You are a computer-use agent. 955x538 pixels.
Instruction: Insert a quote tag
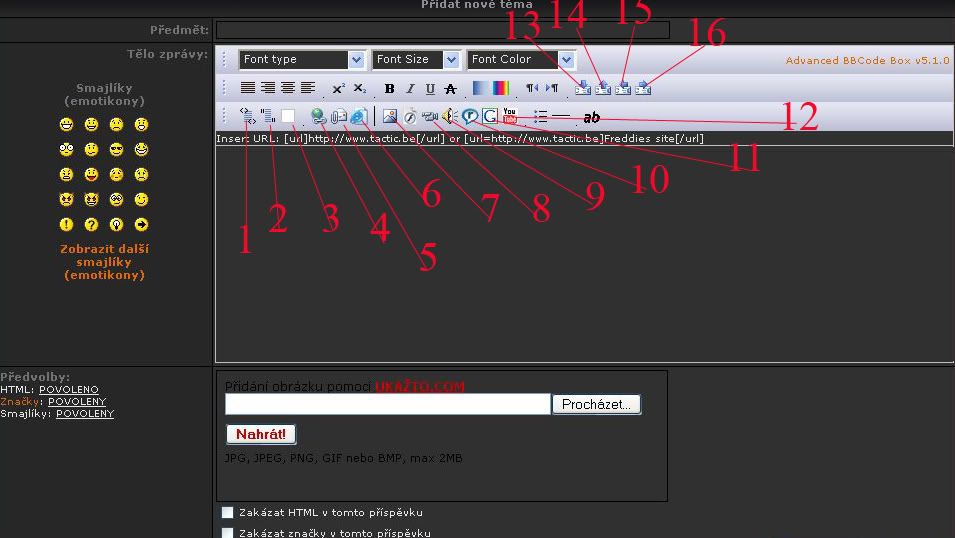coord(267,116)
